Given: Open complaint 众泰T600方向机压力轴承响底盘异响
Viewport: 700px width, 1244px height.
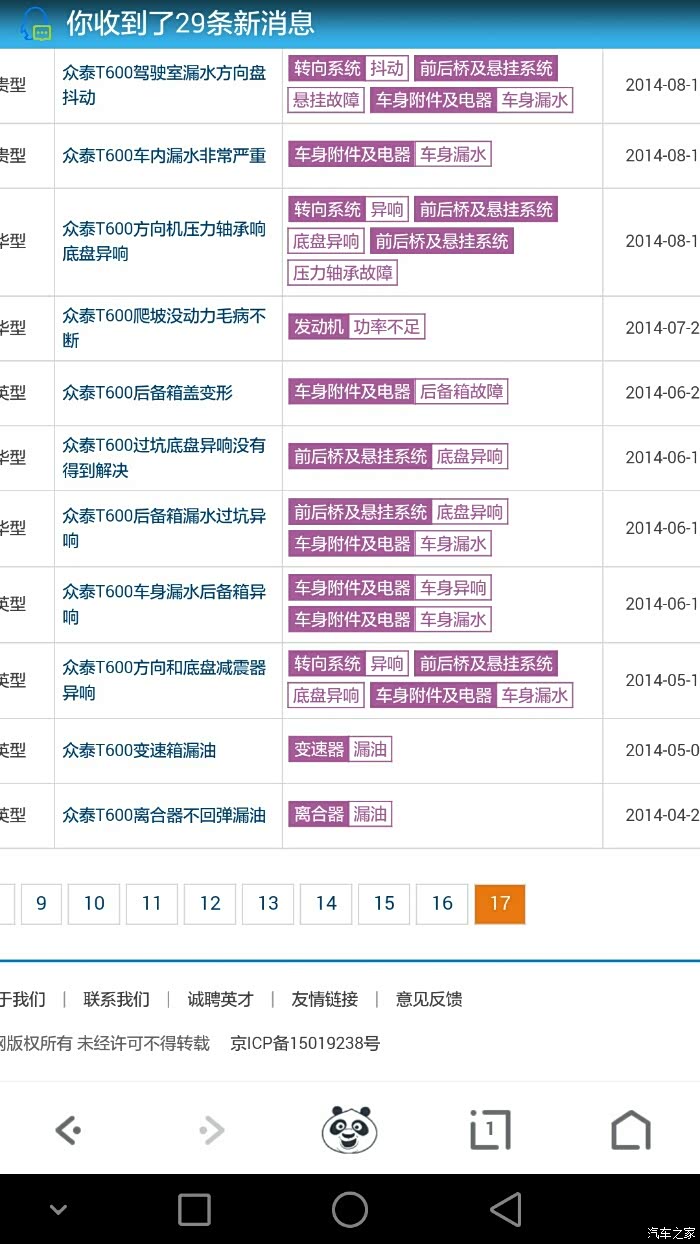Looking at the screenshot, I should [164, 241].
